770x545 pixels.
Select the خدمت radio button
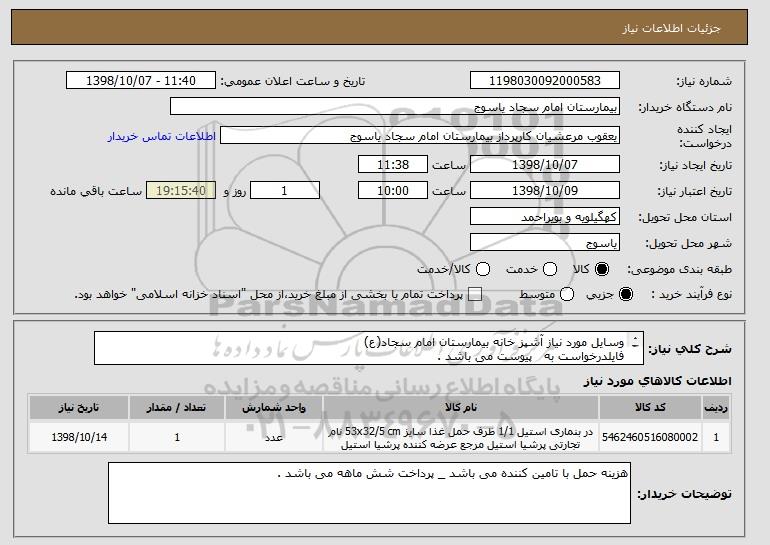pos(550,269)
